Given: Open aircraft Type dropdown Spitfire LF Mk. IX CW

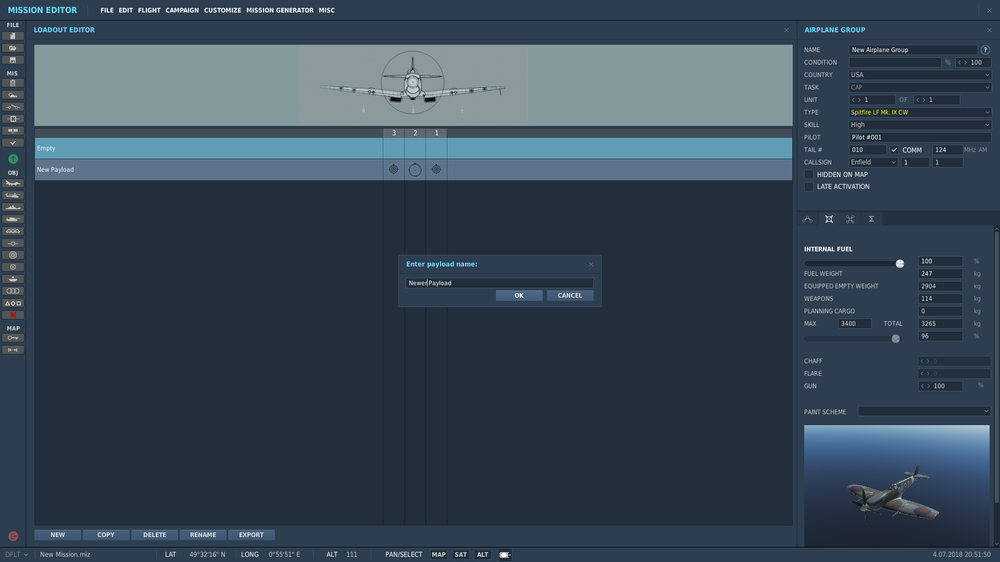Looking at the screenshot, I should click(920, 112).
